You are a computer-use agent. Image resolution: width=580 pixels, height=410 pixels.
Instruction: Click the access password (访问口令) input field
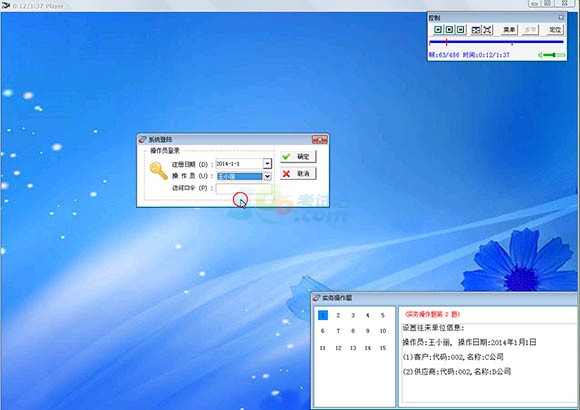coord(244,188)
